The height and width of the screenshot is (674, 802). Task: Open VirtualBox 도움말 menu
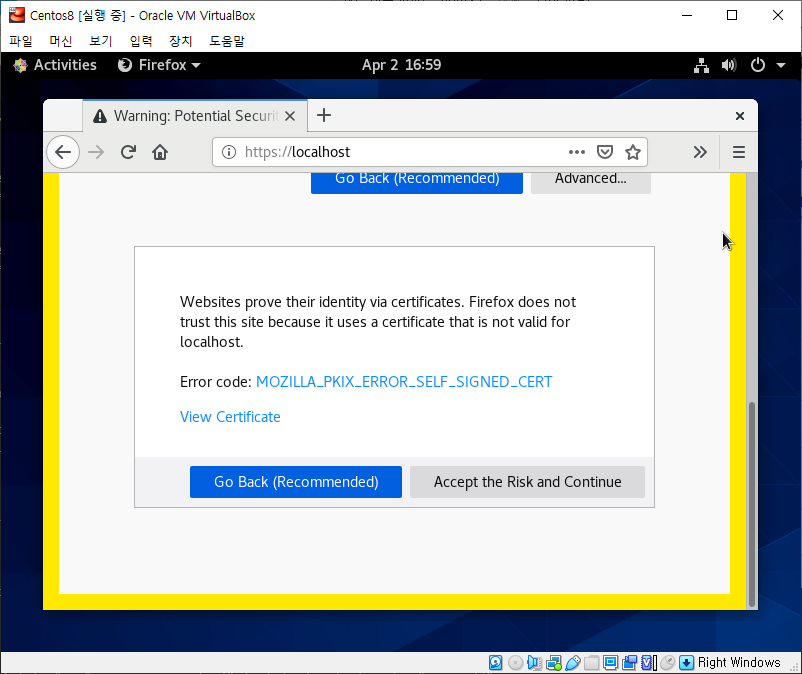pos(227,41)
